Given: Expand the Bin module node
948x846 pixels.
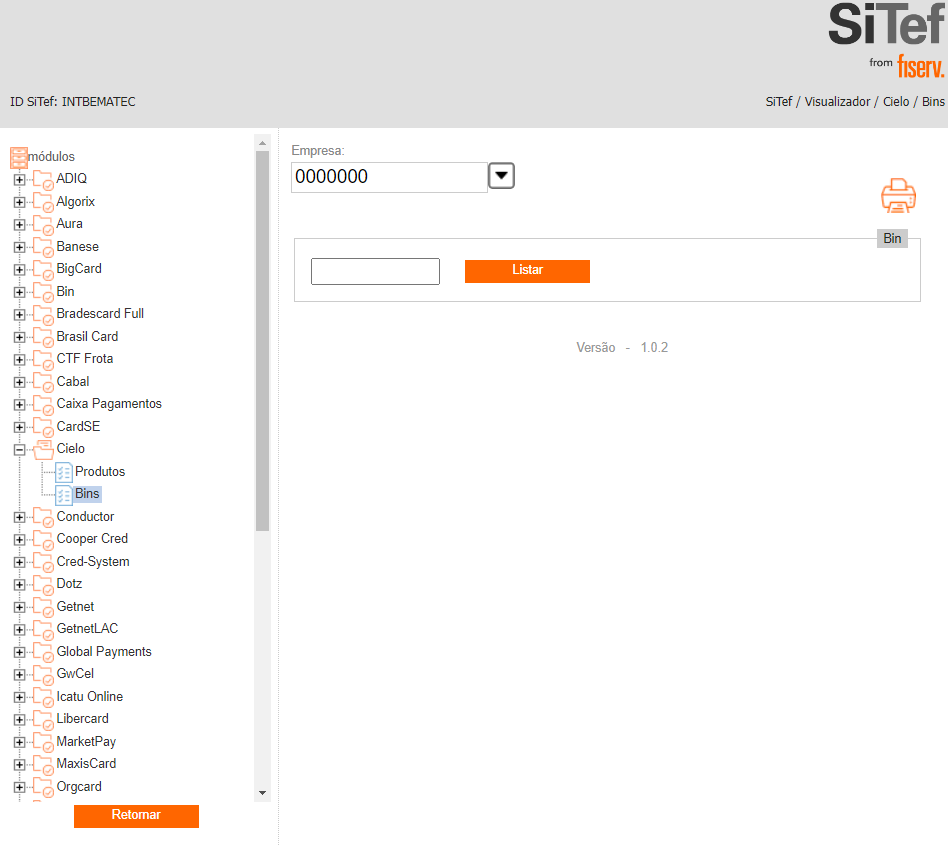Looking at the screenshot, I should point(19,292).
